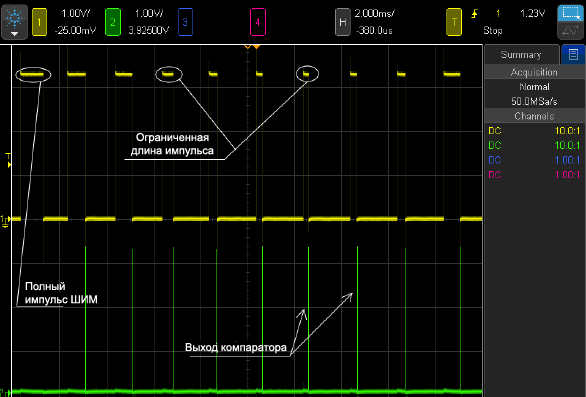Image resolution: width=586 pixels, height=397 pixels.
Task: Click channel 1 ground reference marker on left edge
Action: tap(5, 221)
